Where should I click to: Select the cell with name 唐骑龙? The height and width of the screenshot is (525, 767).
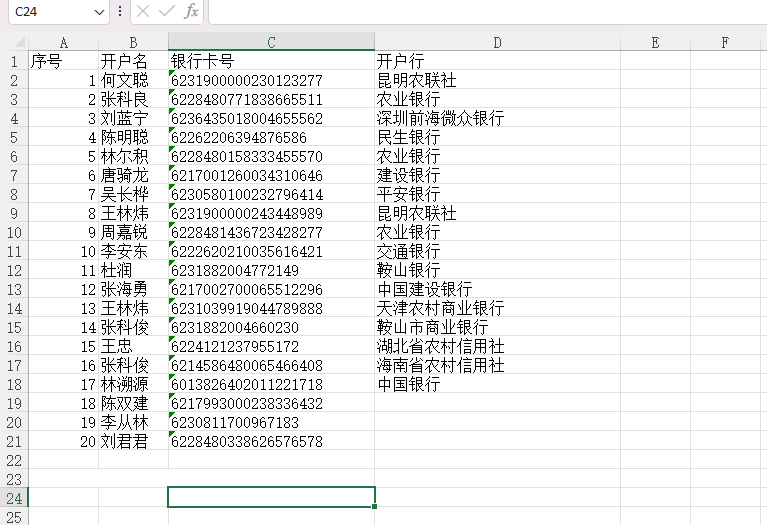click(134, 175)
